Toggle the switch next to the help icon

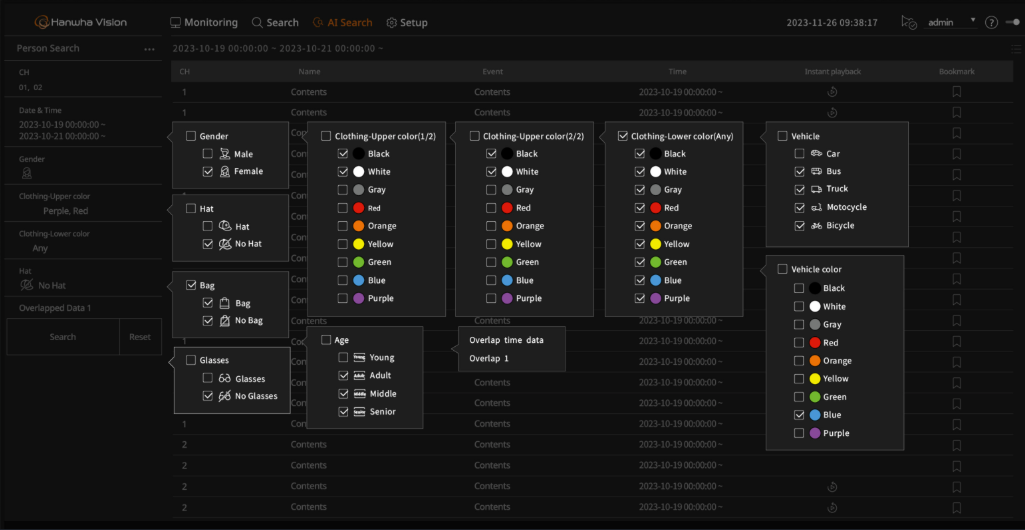pos(1012,22)
